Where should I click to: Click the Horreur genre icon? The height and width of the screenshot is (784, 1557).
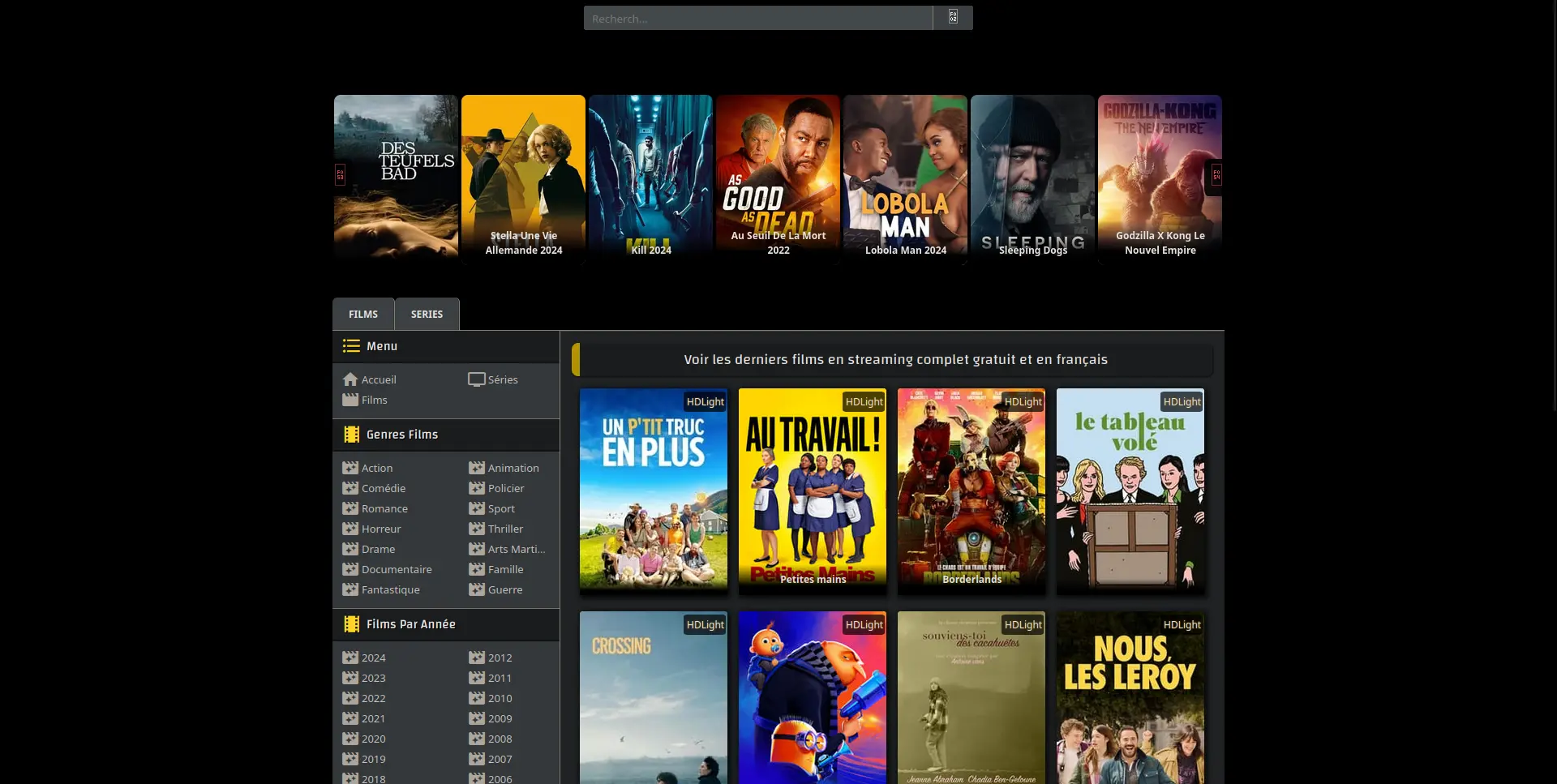(x=350, y=529)
